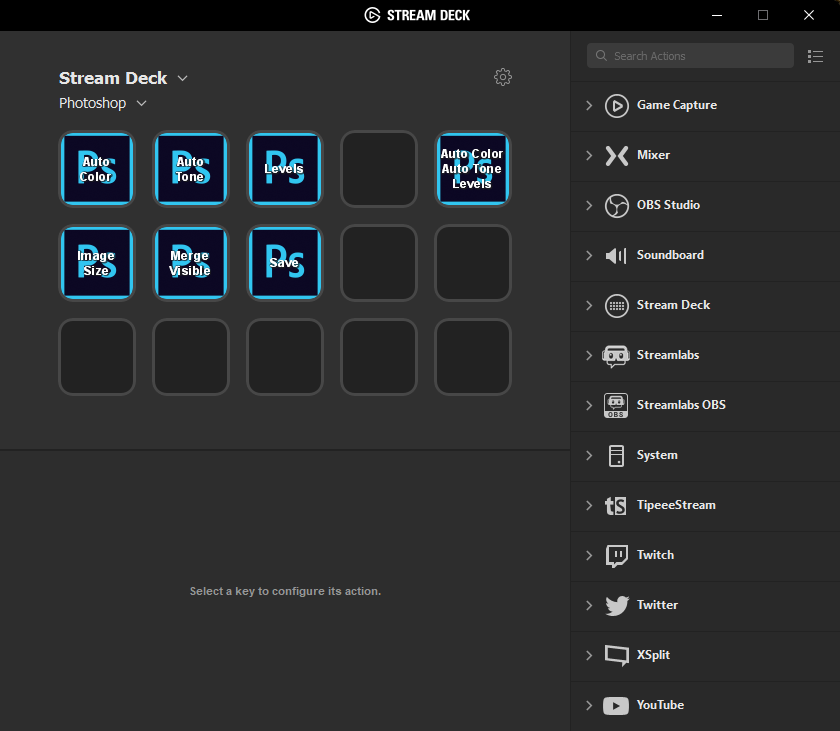Click the magnifier icon in Search Actions
Viewport: 840px width, 731px height.
601,56
